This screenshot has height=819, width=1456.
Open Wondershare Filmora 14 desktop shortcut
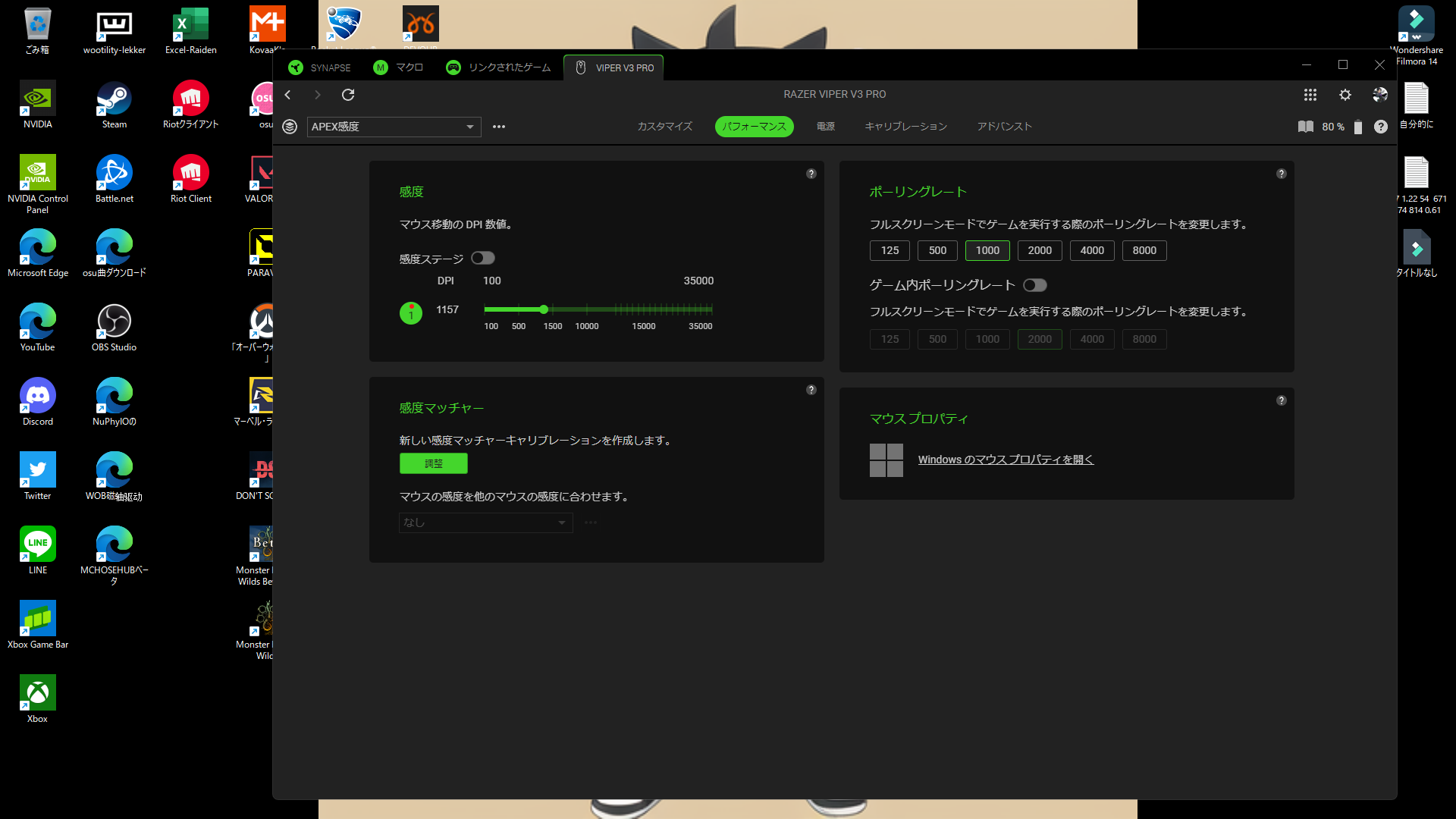click(x=1417, y=36)
